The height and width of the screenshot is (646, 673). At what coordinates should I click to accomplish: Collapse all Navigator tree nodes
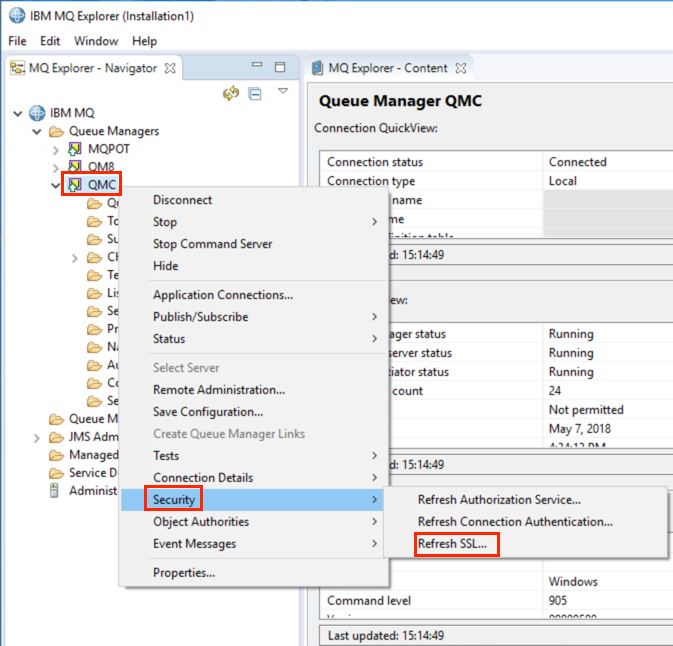255,93
